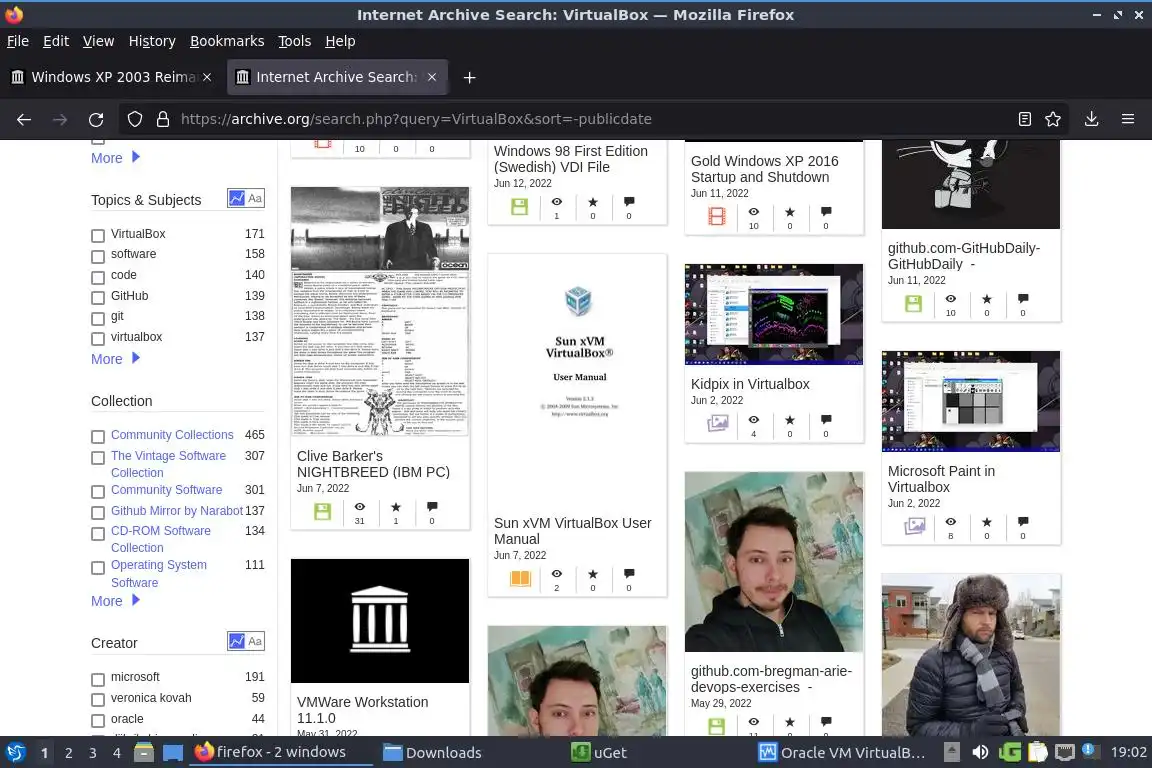
Task: Expand More under Collection
Action: [x=115, y=600]
